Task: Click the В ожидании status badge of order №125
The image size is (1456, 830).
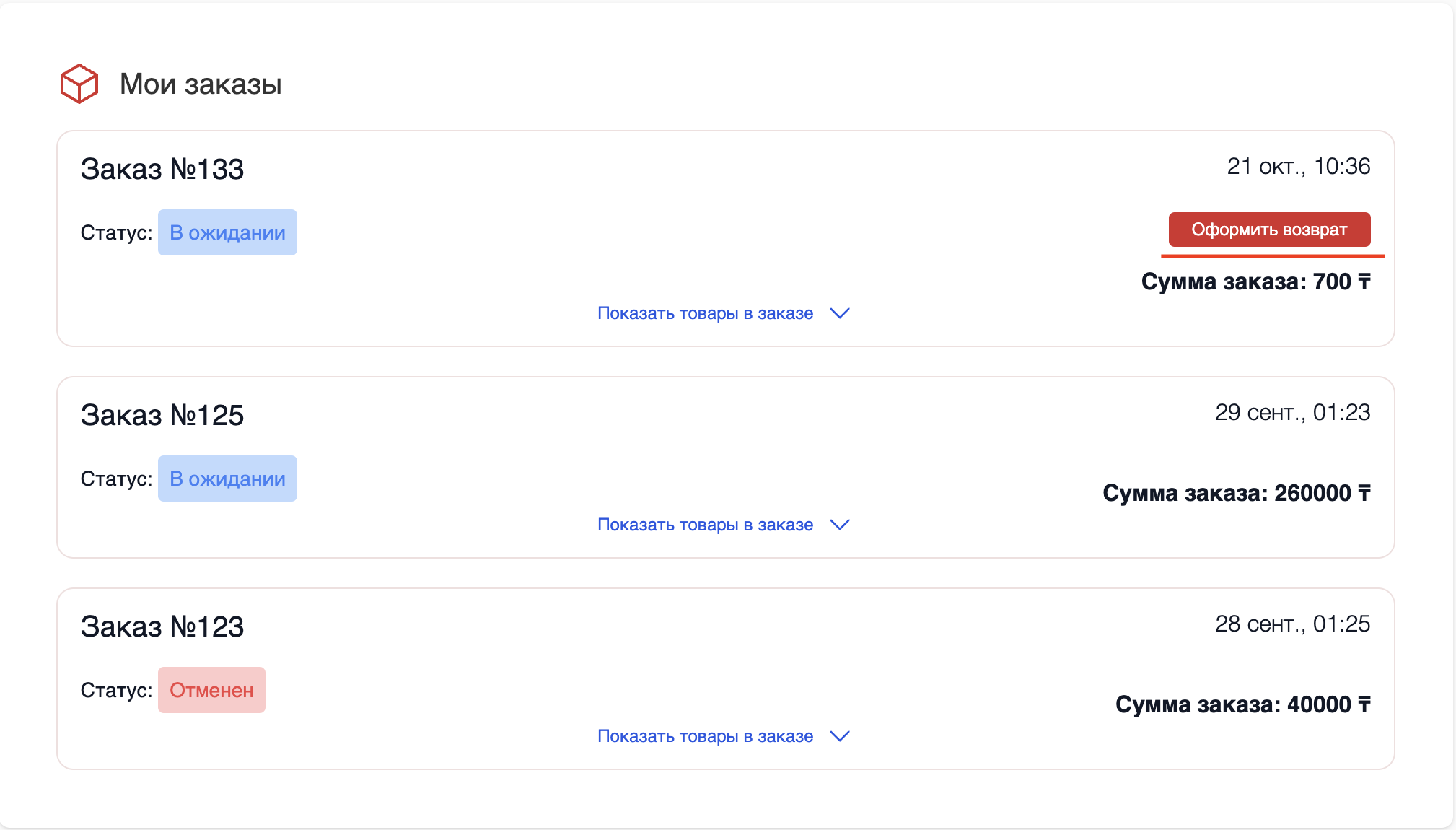Action: tap(227, 479)
